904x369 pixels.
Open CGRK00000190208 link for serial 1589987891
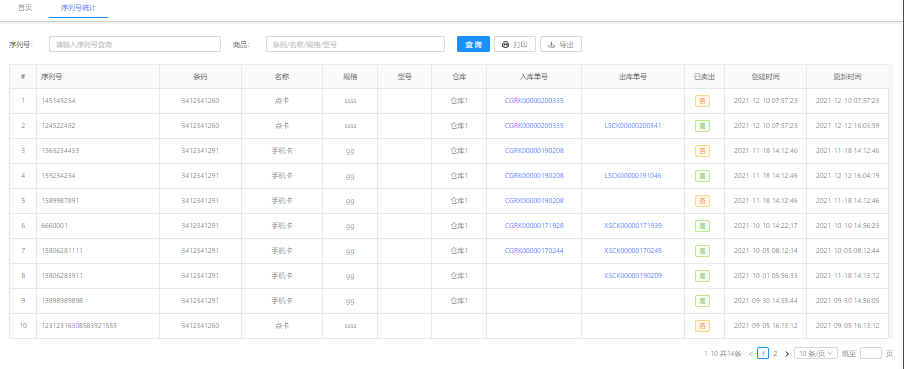(x=534, y=201)
